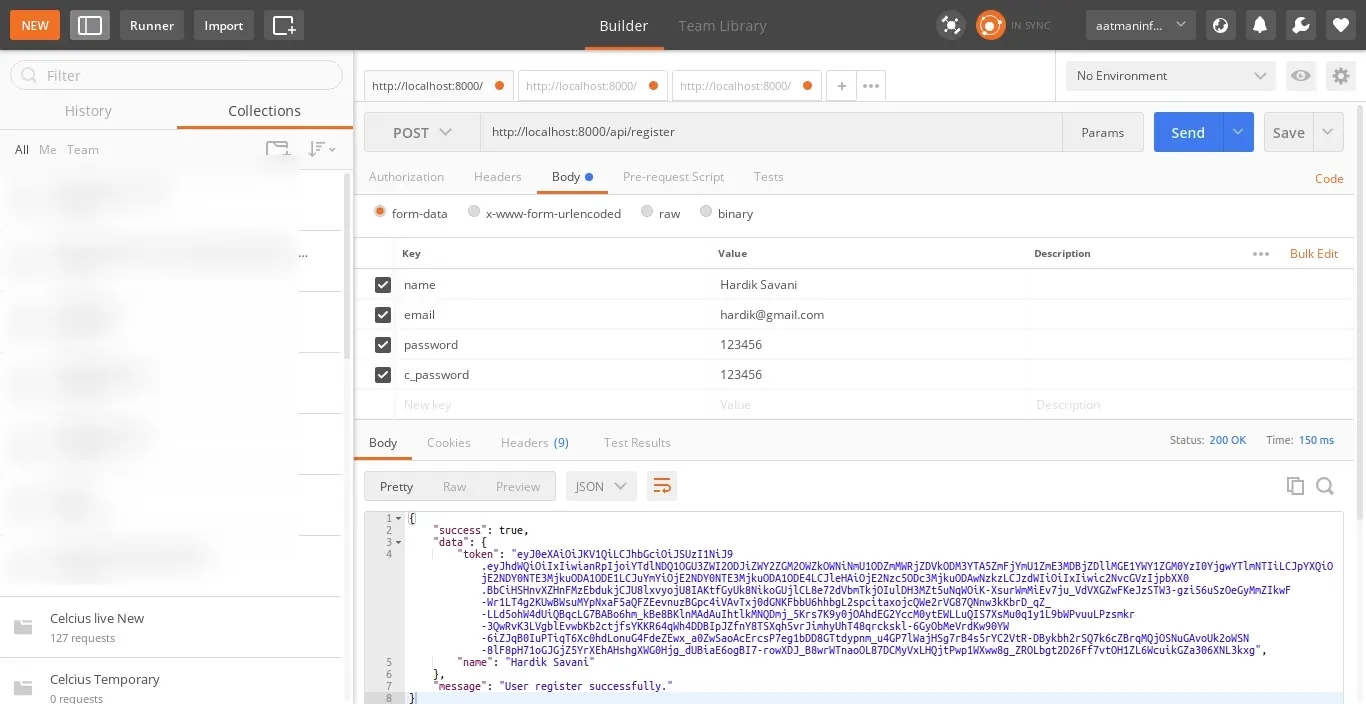
Task: Toggle the sidebar layout icon
Action: 90,25
